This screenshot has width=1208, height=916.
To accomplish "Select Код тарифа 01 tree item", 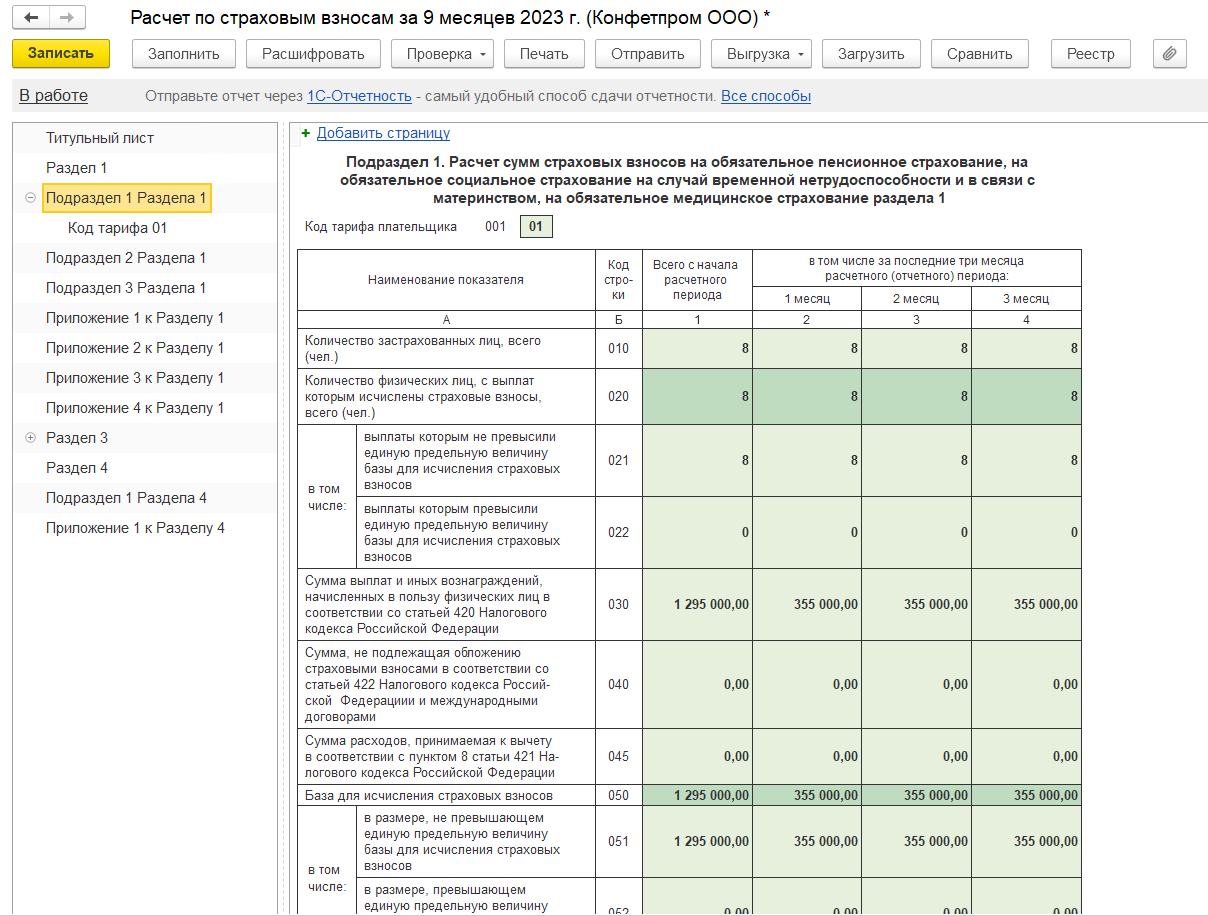I will click(x=117, y=228).
